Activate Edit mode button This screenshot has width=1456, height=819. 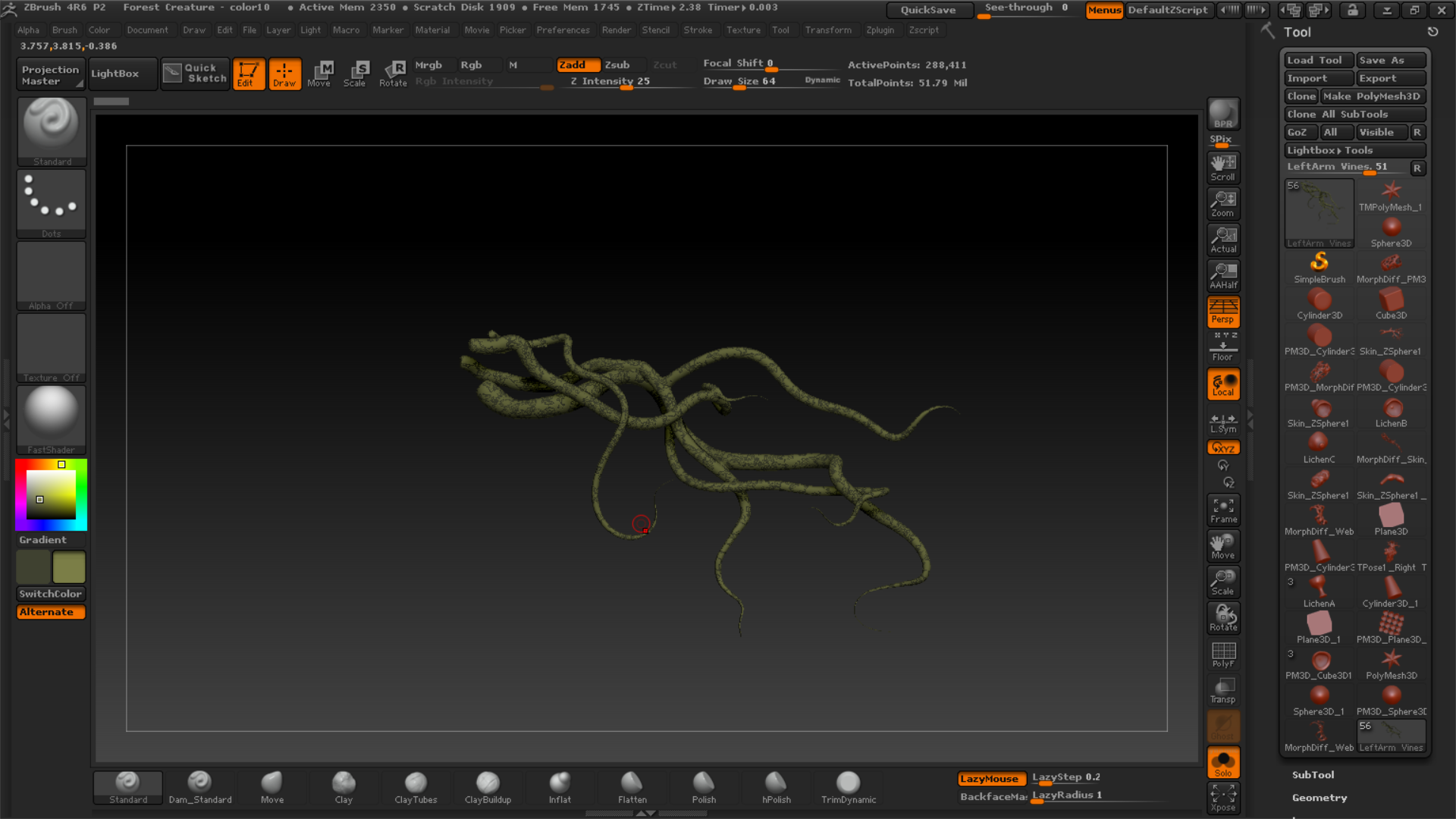[x=249, y=74]
